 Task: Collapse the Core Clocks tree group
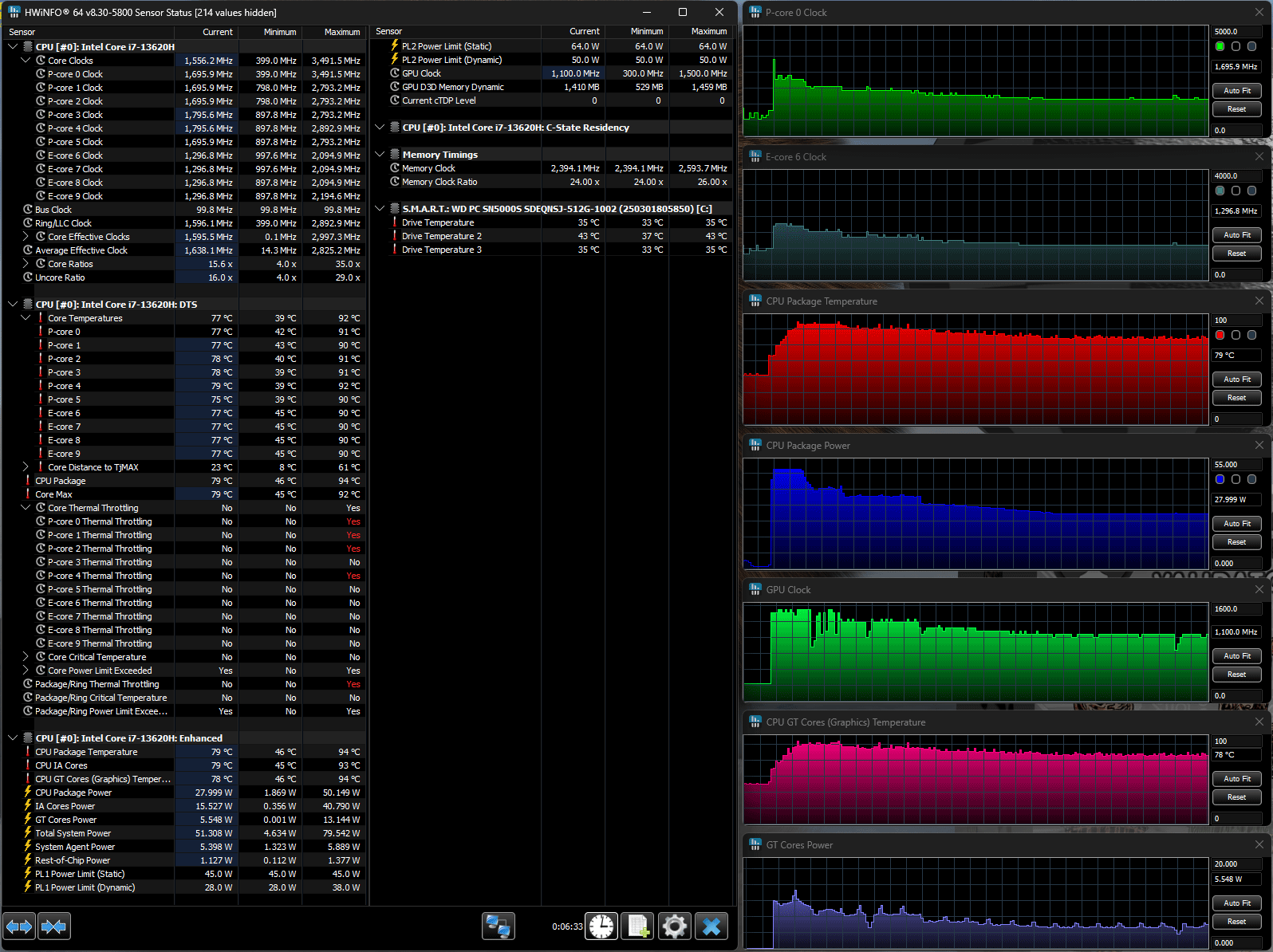click(x=26, y=61)
